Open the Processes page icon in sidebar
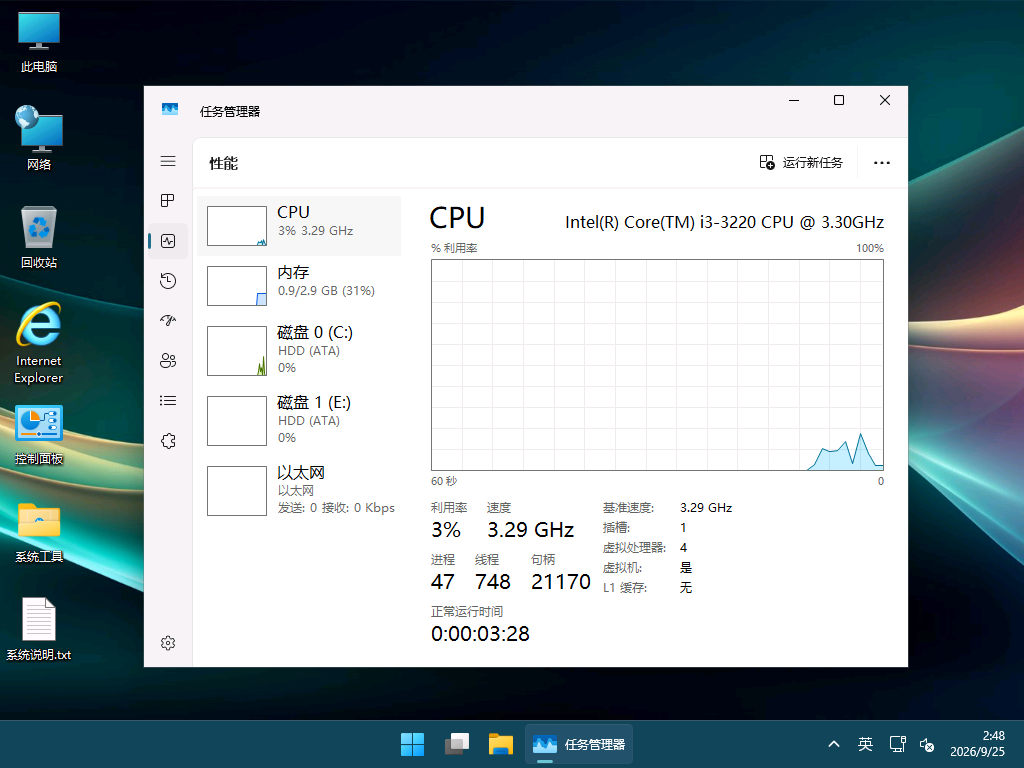Screen dimensions: 1024x768 pyautogui.click(x=168, y=200)
